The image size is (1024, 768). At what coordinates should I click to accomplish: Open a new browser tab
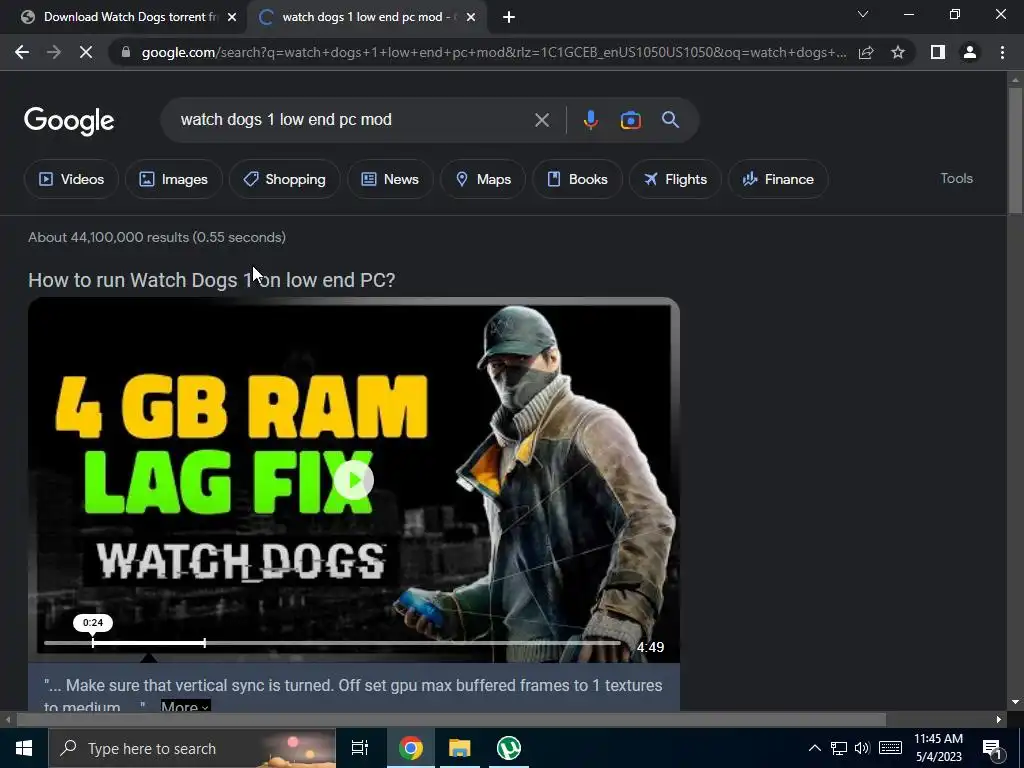pos(509,17)
